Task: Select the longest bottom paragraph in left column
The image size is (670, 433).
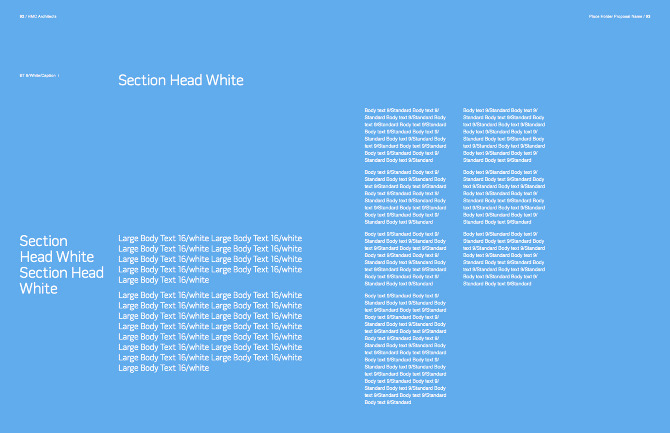Action: (x=405, y=348)
